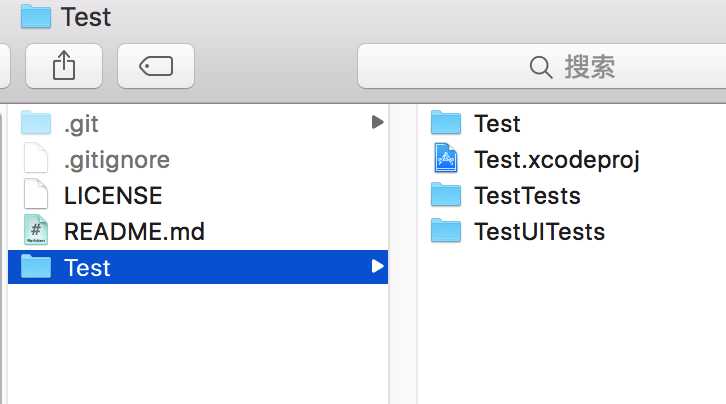Select the highlighted Test folder row
The width and height of the screenshot is (726, 404).
tap(198, 267)
